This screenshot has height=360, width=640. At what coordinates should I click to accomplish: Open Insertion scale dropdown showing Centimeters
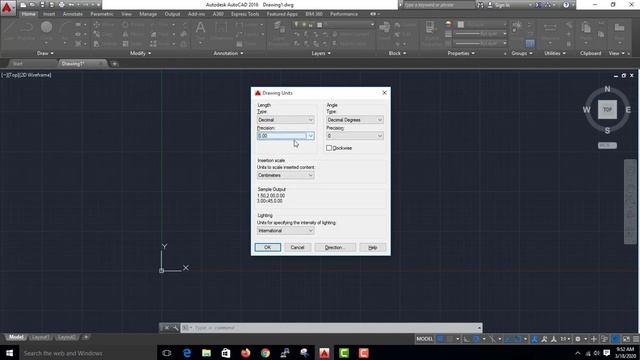(x=286, y=175)
